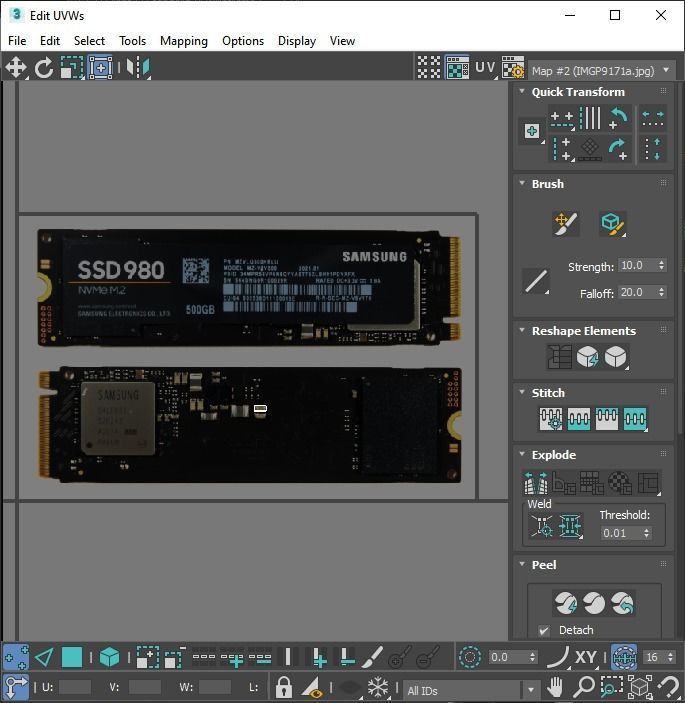Enable Polygon subobject mode
Screen dimensions: 685x703
[x=72, y=657]
